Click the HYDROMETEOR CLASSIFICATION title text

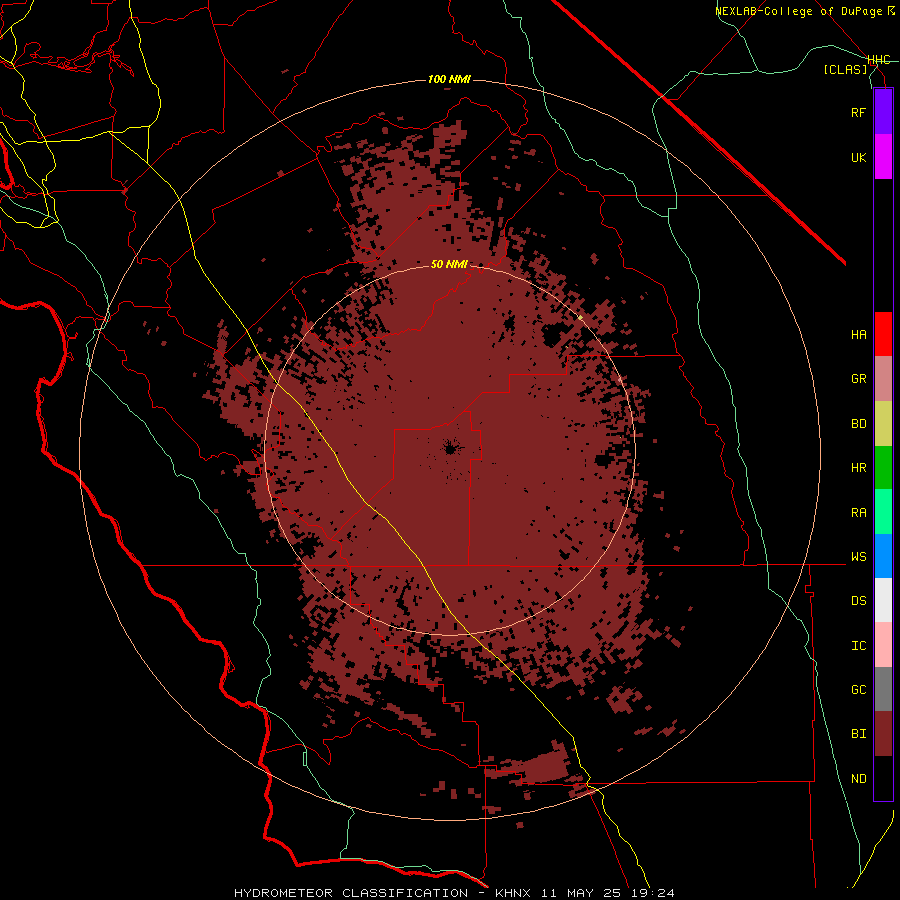351,893
